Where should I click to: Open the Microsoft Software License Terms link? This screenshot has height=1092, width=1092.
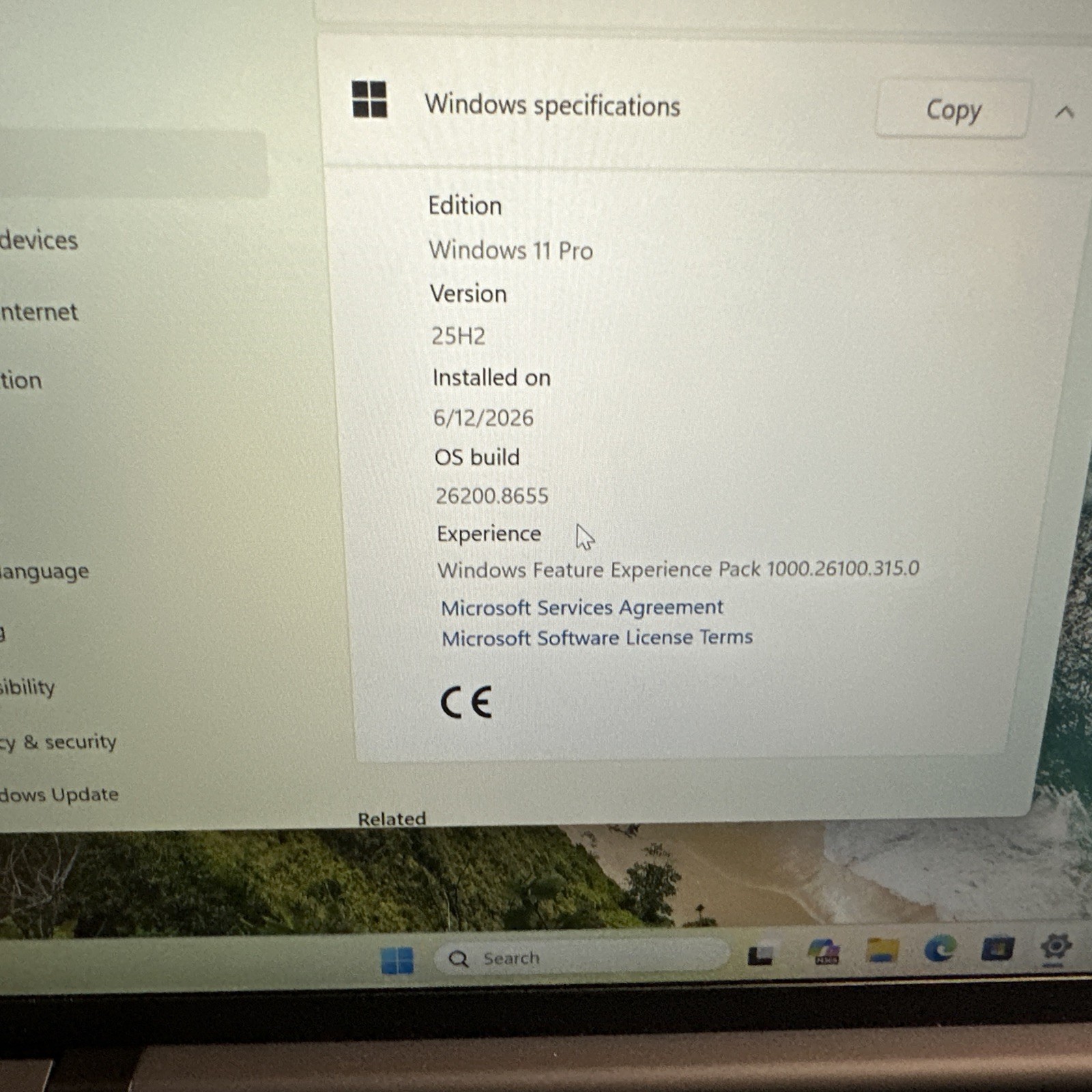597,637
